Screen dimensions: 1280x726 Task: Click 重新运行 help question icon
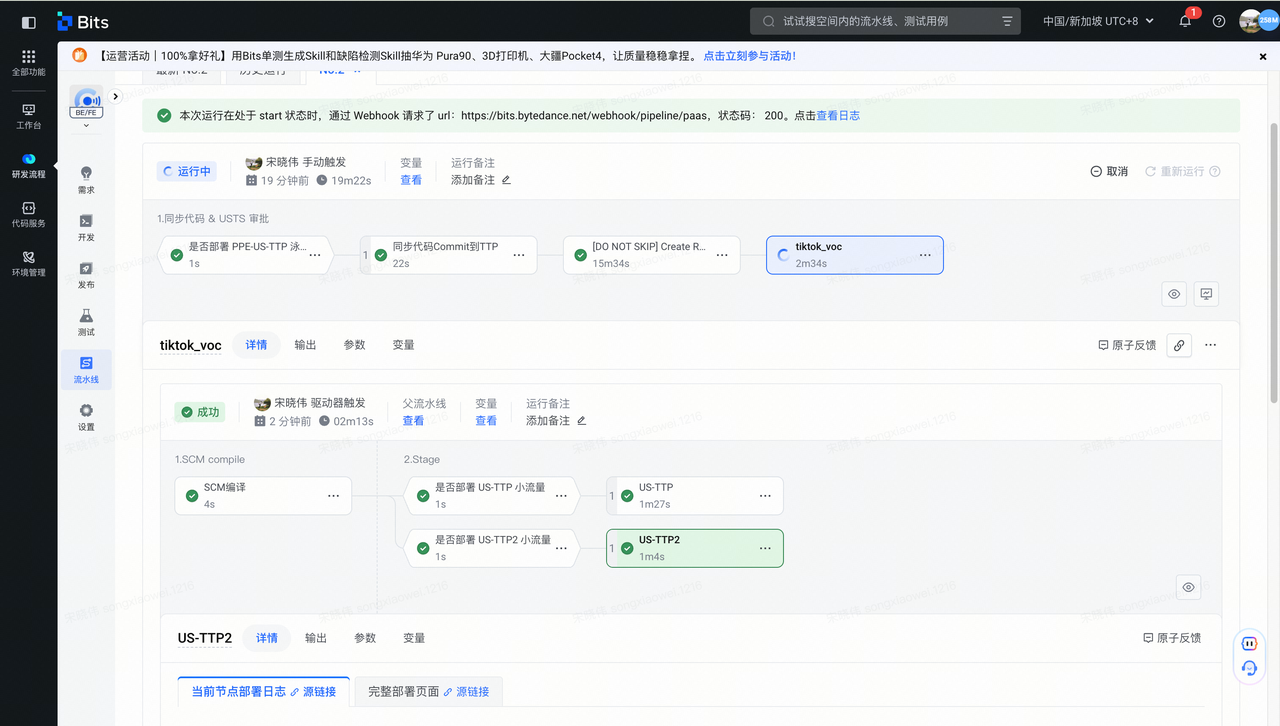coord(1215,171)
